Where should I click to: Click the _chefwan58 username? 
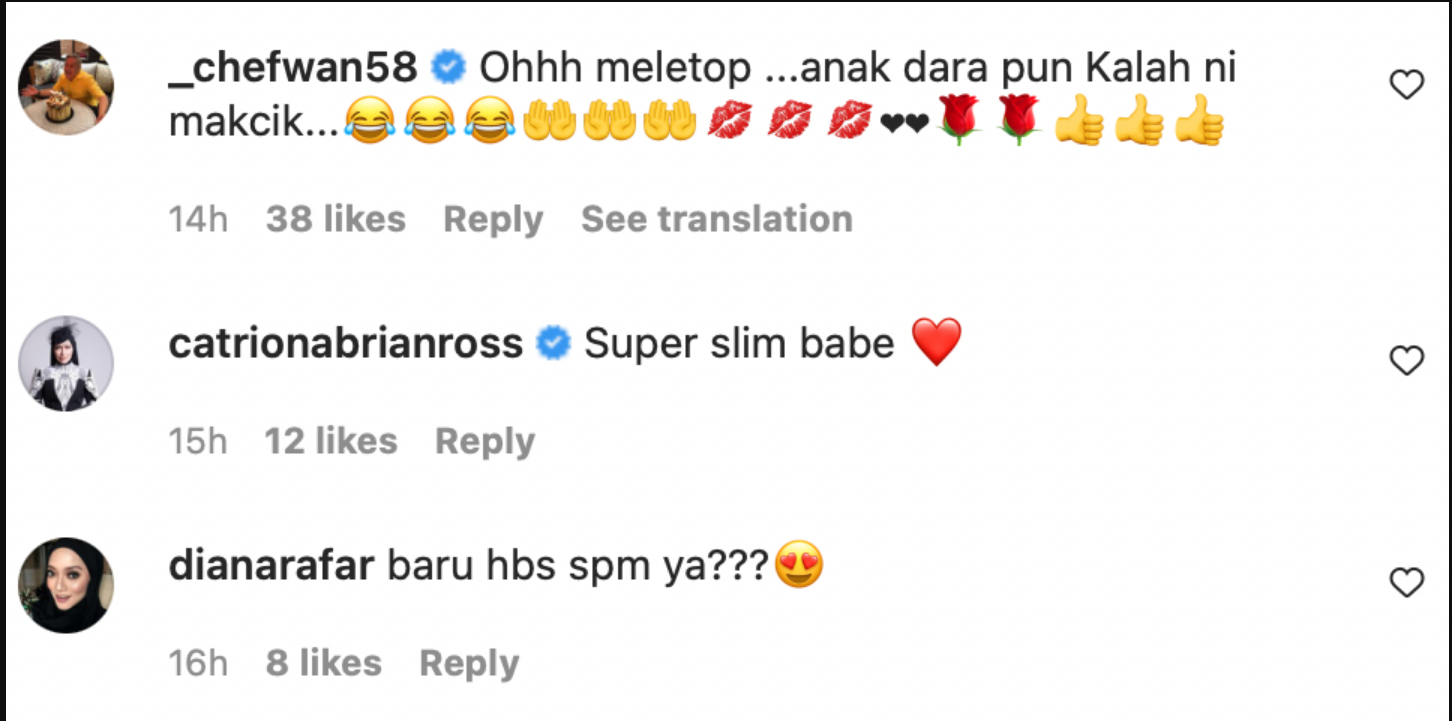coord(293,68)
